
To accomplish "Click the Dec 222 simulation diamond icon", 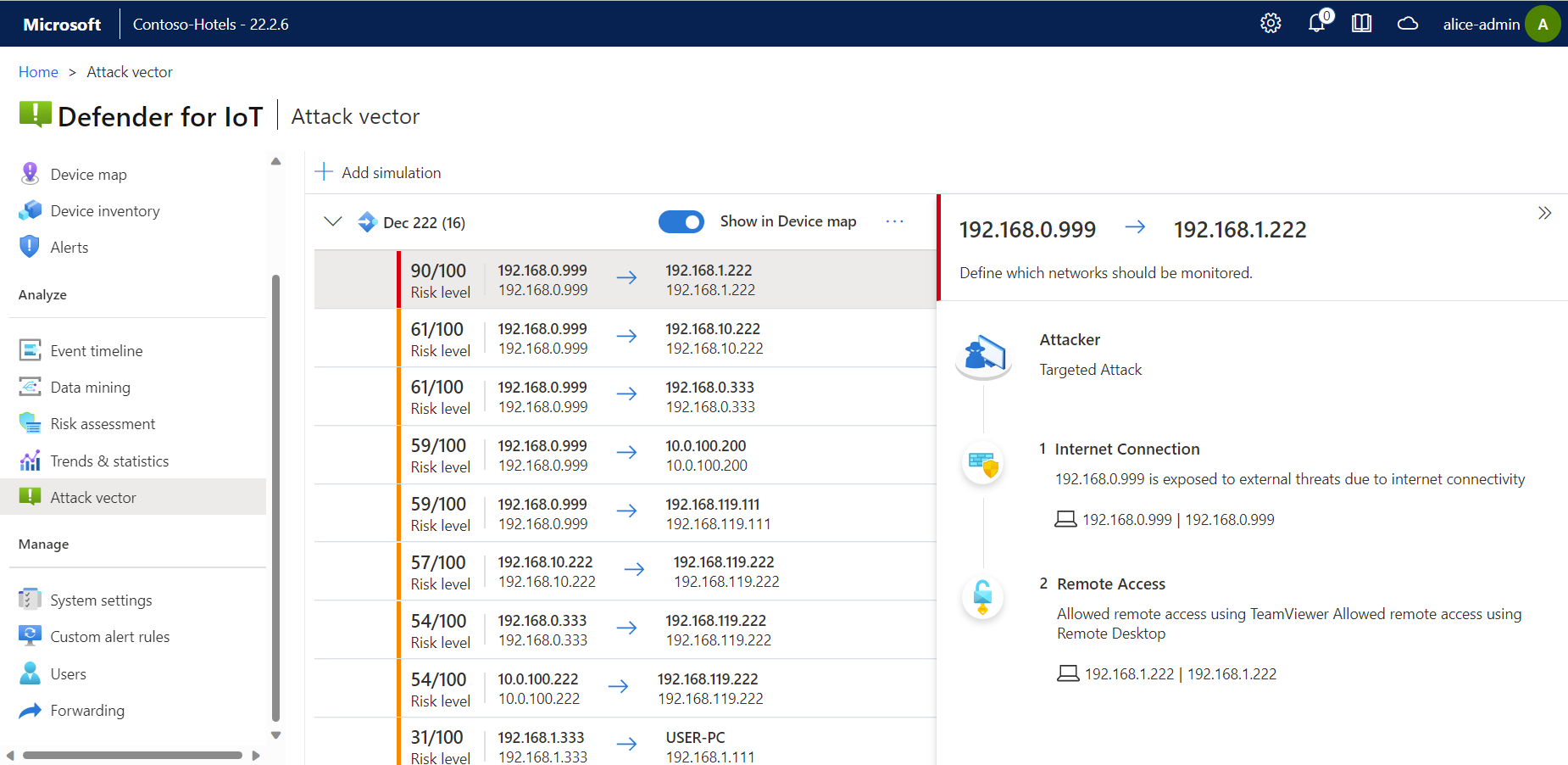I will pos(367,222).
